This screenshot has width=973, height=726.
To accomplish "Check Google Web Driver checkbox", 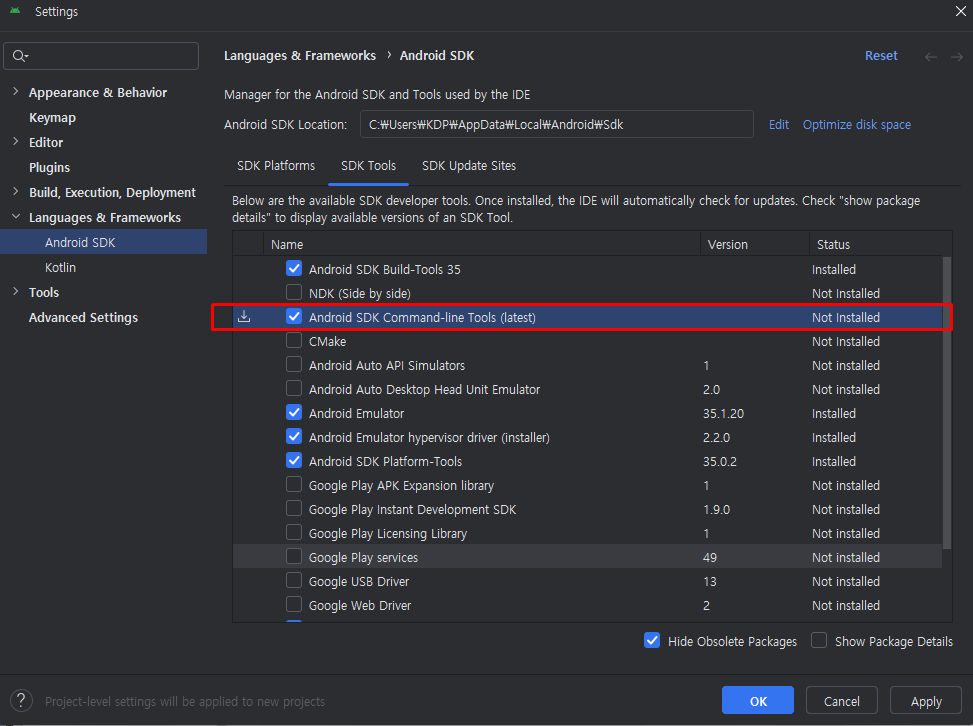I will 294,604.
